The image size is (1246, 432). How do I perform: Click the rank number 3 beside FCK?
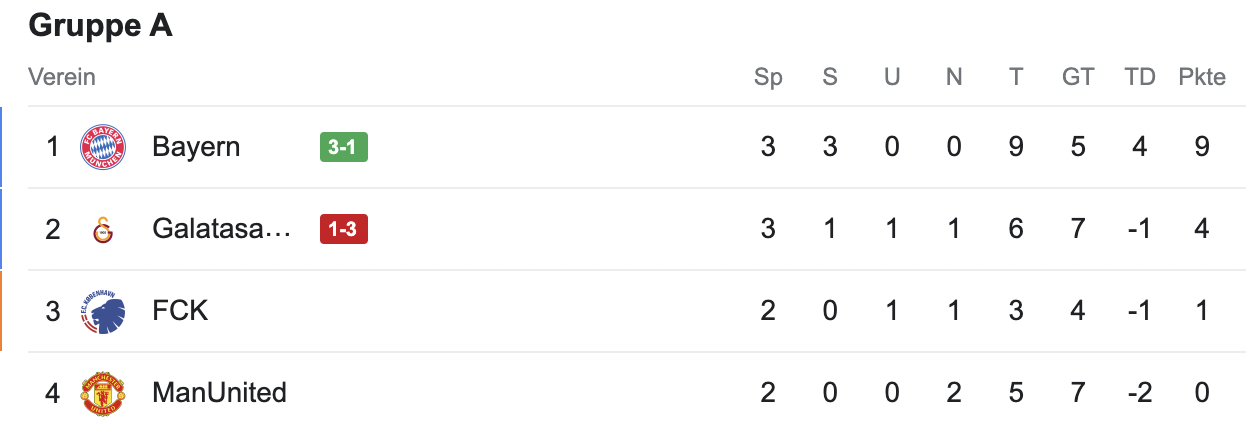coord(53,312)
